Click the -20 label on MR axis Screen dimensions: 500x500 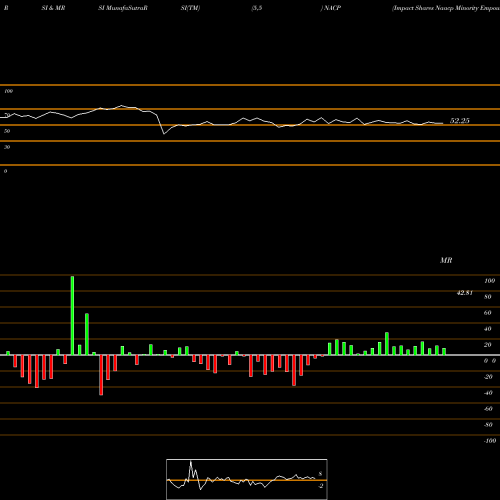pos(488,377)
